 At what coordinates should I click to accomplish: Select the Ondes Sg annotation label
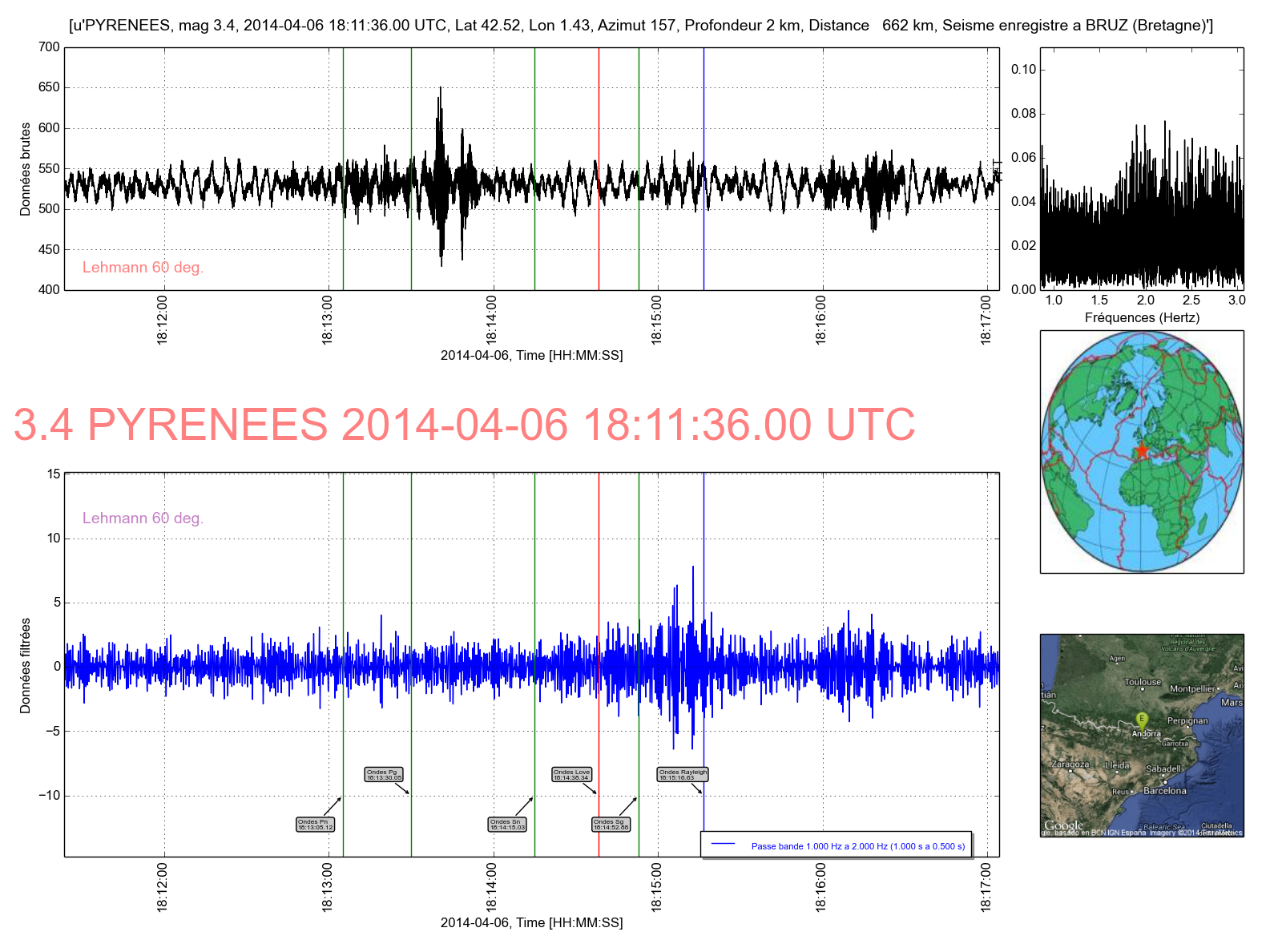pos(611,824)
